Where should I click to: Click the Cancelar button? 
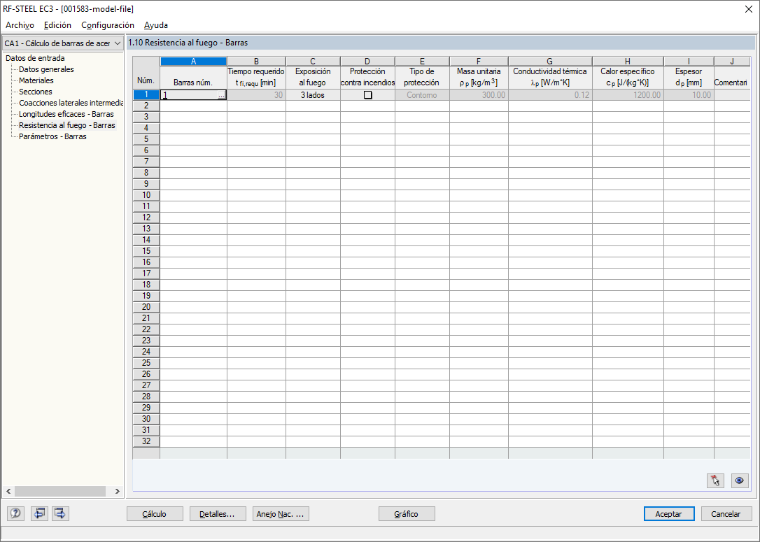[x=726, y=514]
